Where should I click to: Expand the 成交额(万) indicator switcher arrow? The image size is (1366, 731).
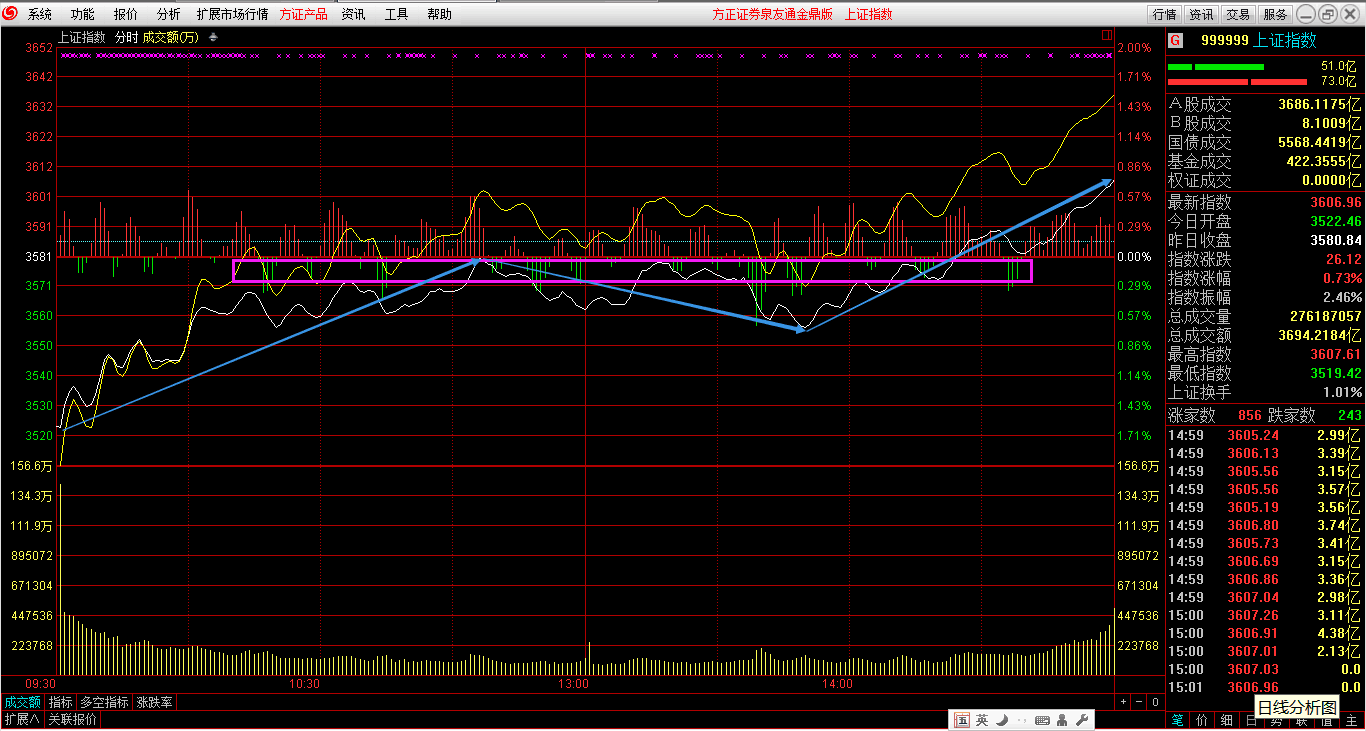click(x=212, y=37)
